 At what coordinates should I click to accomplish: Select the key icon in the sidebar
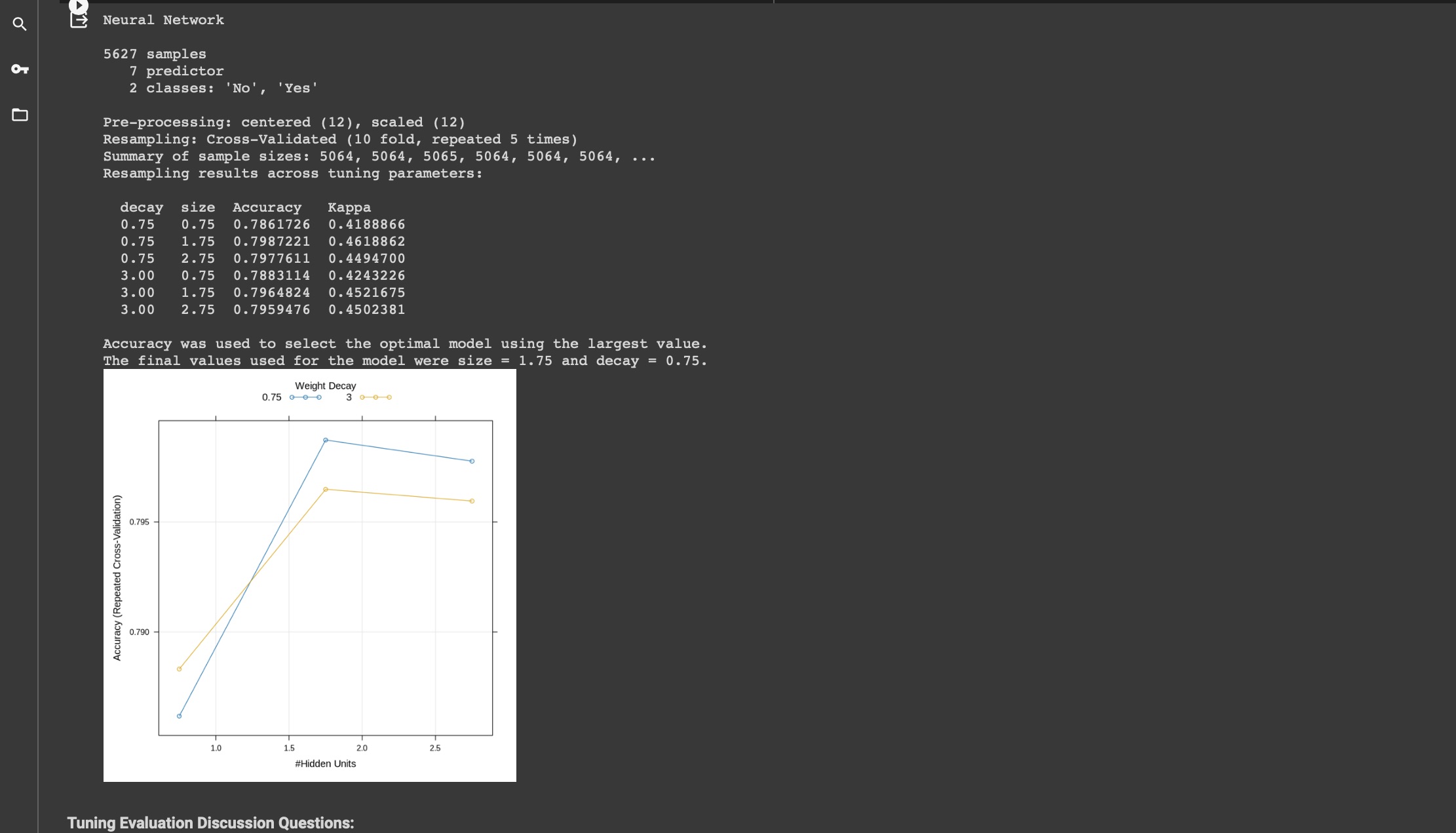20,68
